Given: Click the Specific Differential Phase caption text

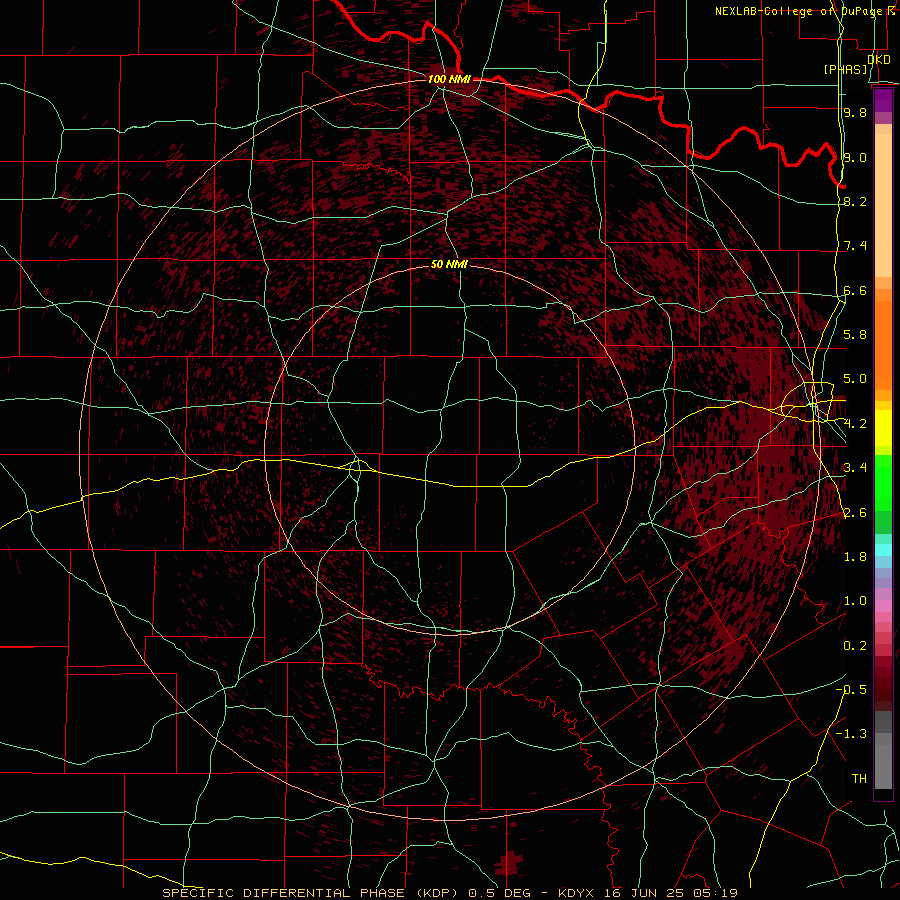Looking at the screenshot, I should click(449, 893).
